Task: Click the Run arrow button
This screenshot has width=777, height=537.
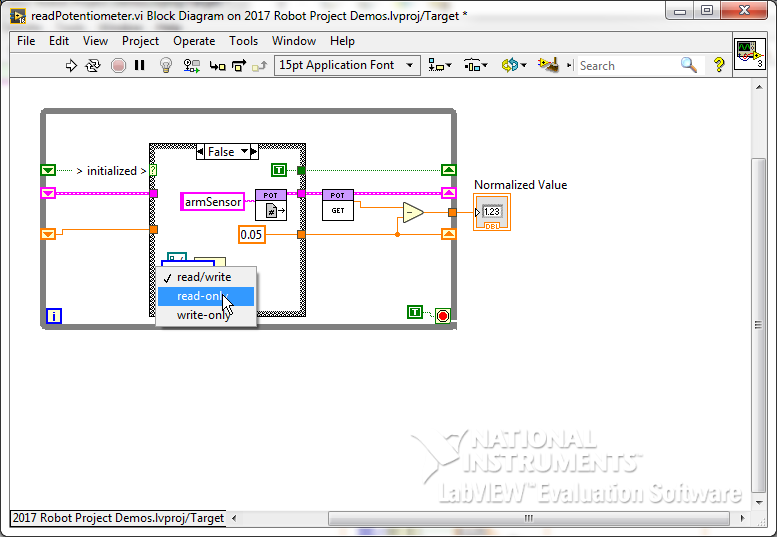Action: pyautogui.click(x=71, y=66)
